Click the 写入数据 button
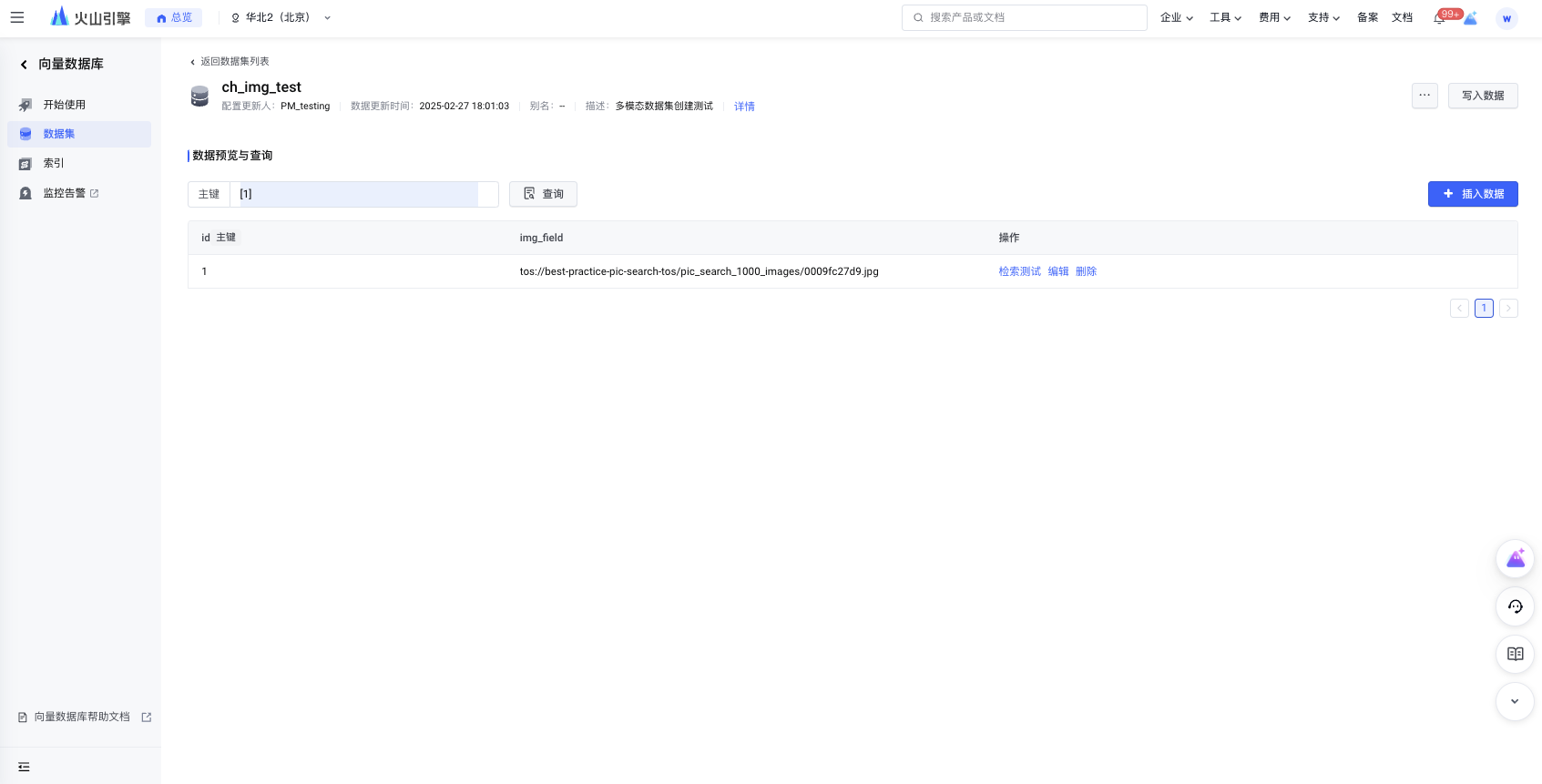The image size is (1542, 784). (1483, 96)
